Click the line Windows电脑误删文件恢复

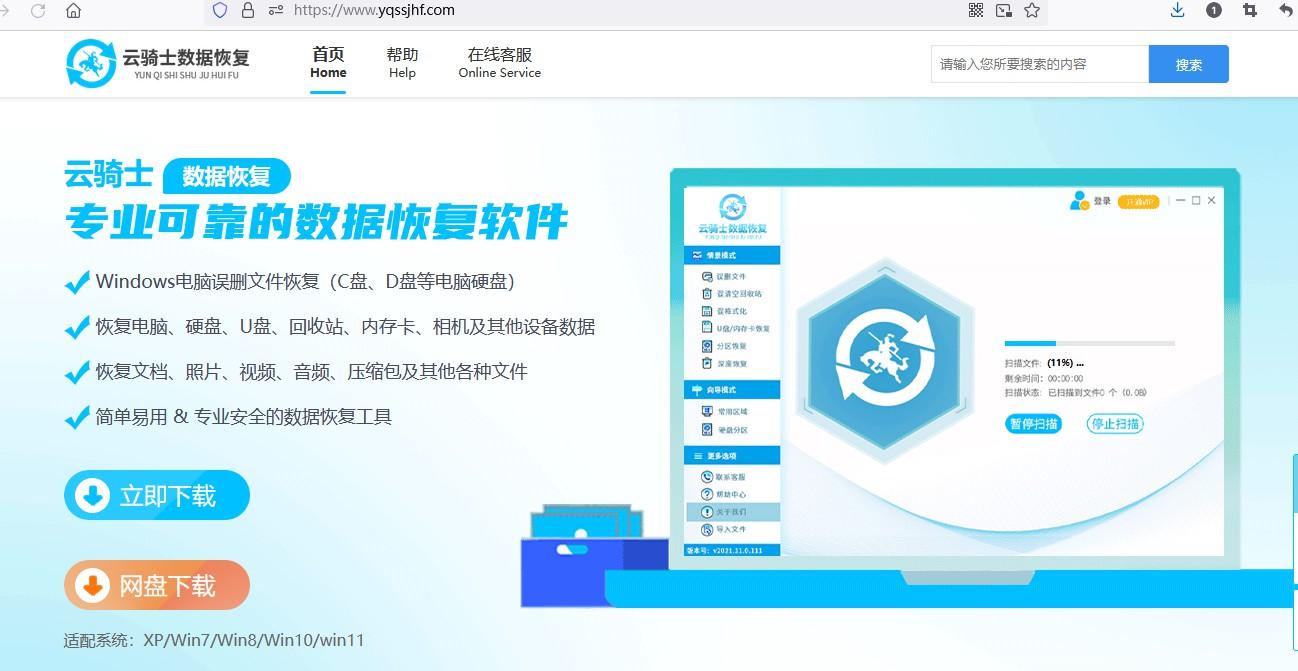pos(305,282)
